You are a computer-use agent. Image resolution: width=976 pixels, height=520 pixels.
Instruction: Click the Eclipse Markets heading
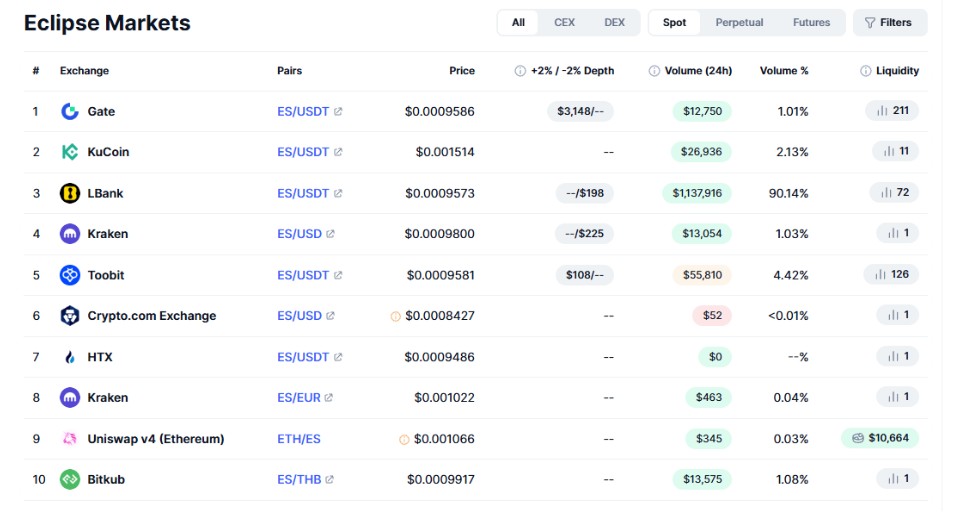[x=107, y=23]
